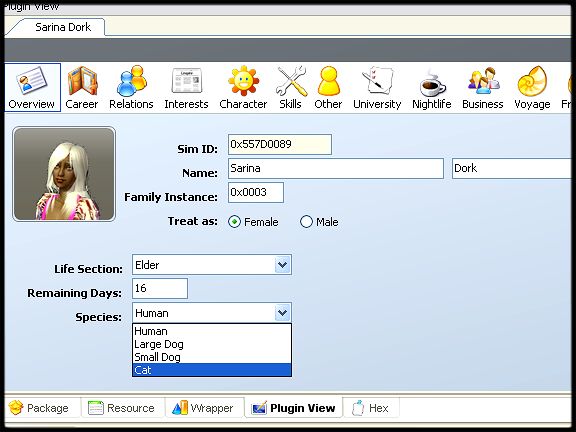
Task: Expand the Life Section dropdown
Action: (x=282, y=265)
